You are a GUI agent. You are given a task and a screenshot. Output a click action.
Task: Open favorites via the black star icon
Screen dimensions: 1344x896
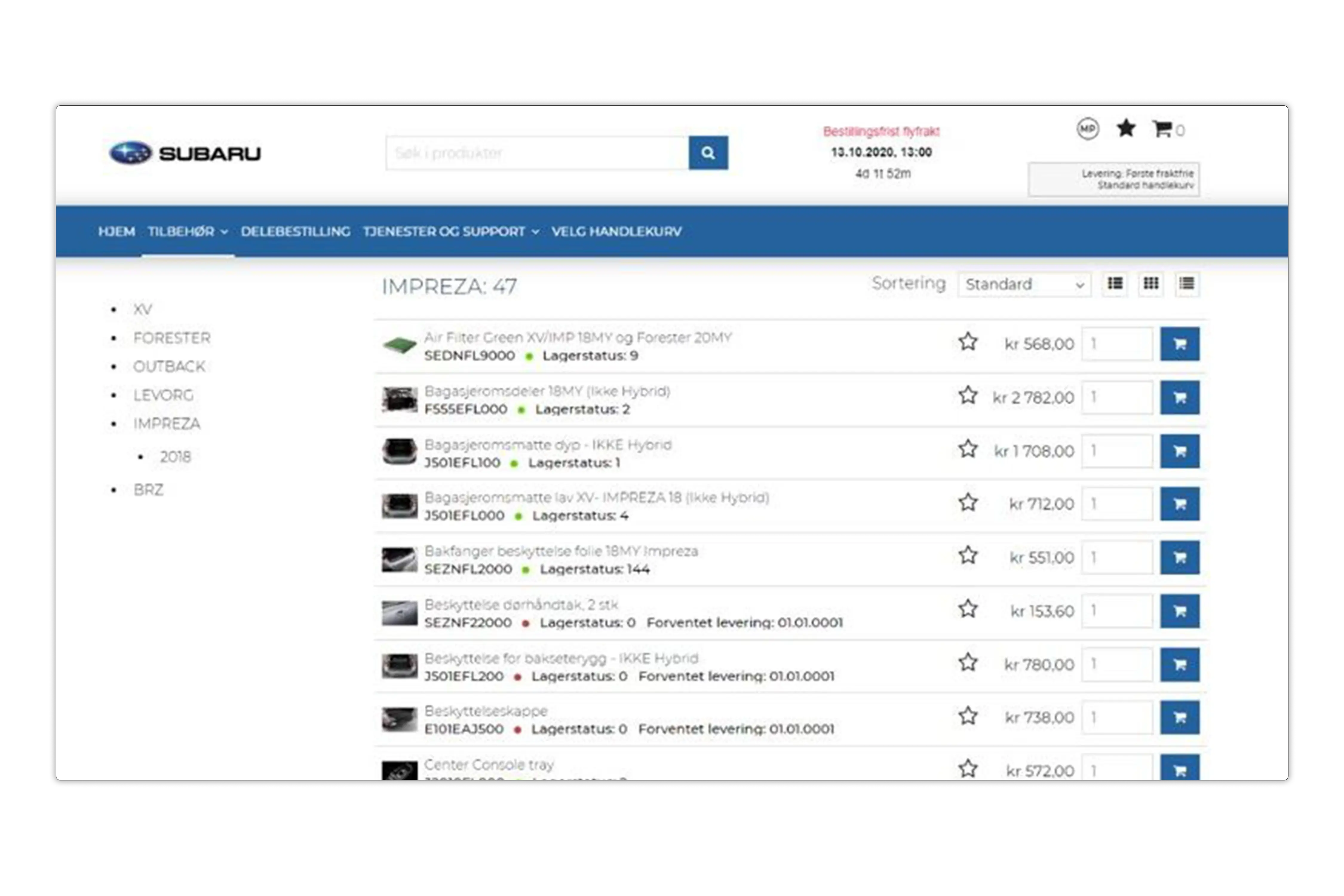(1126, 128)
